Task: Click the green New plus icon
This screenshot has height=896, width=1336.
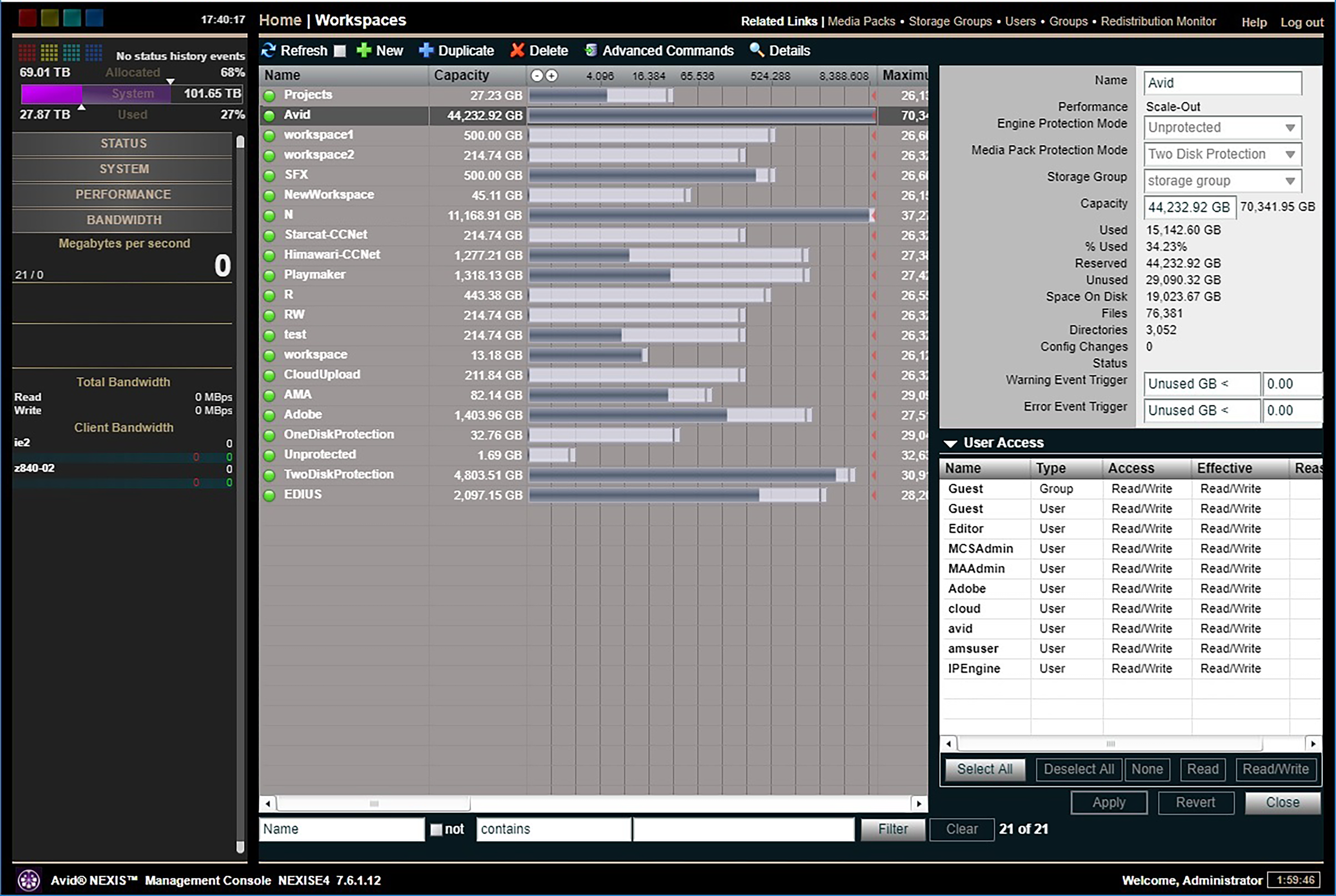Action: (x=363, y=50)
